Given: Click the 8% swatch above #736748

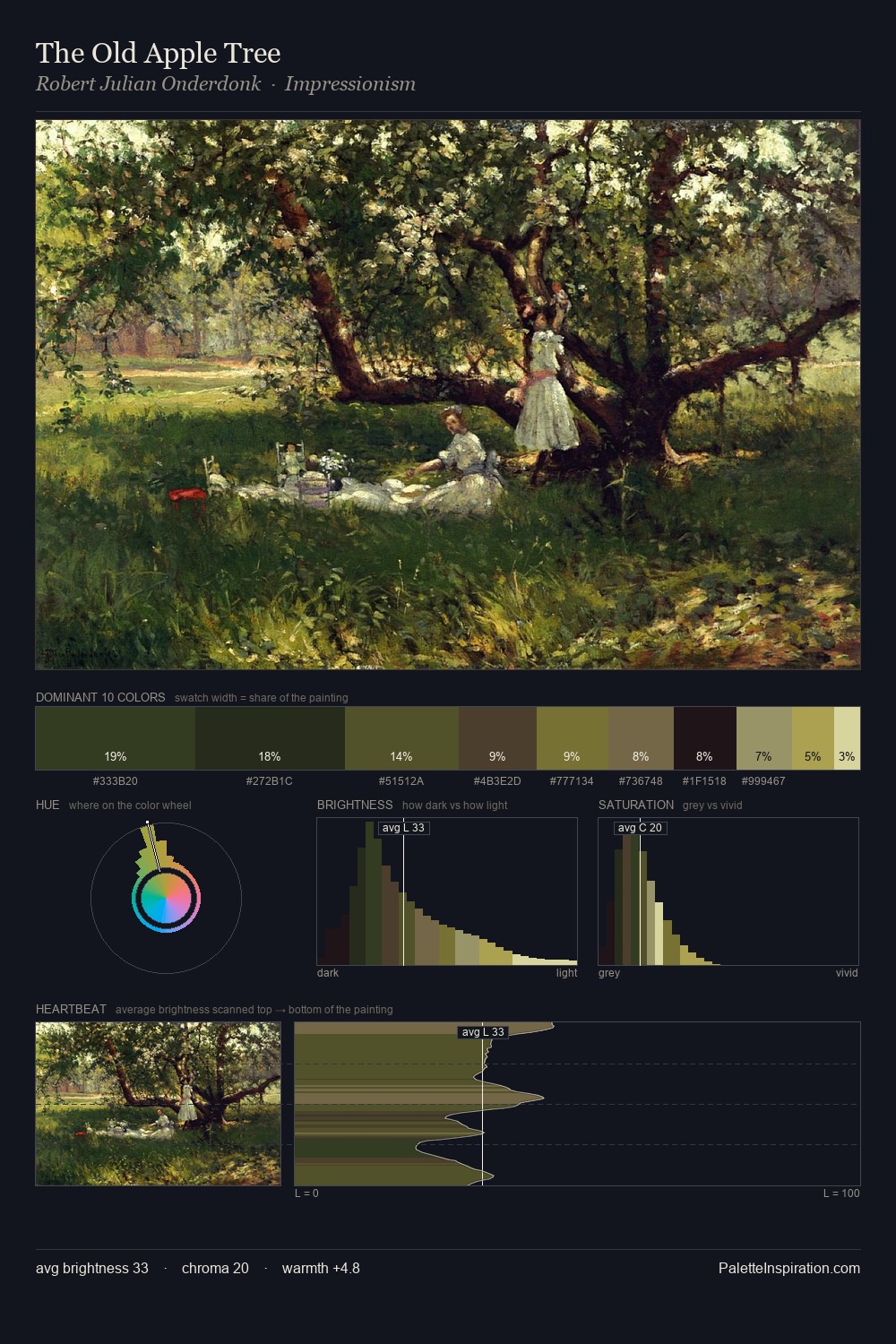Looking at the screenshot, I should pos(641,738).
